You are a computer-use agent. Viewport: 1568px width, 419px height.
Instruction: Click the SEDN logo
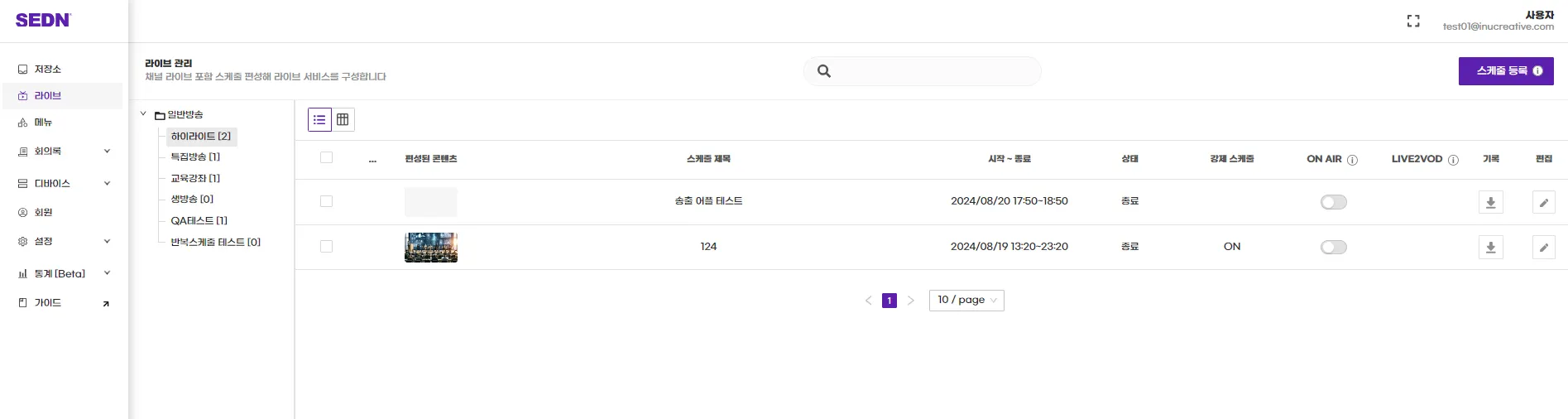[43, 21]
